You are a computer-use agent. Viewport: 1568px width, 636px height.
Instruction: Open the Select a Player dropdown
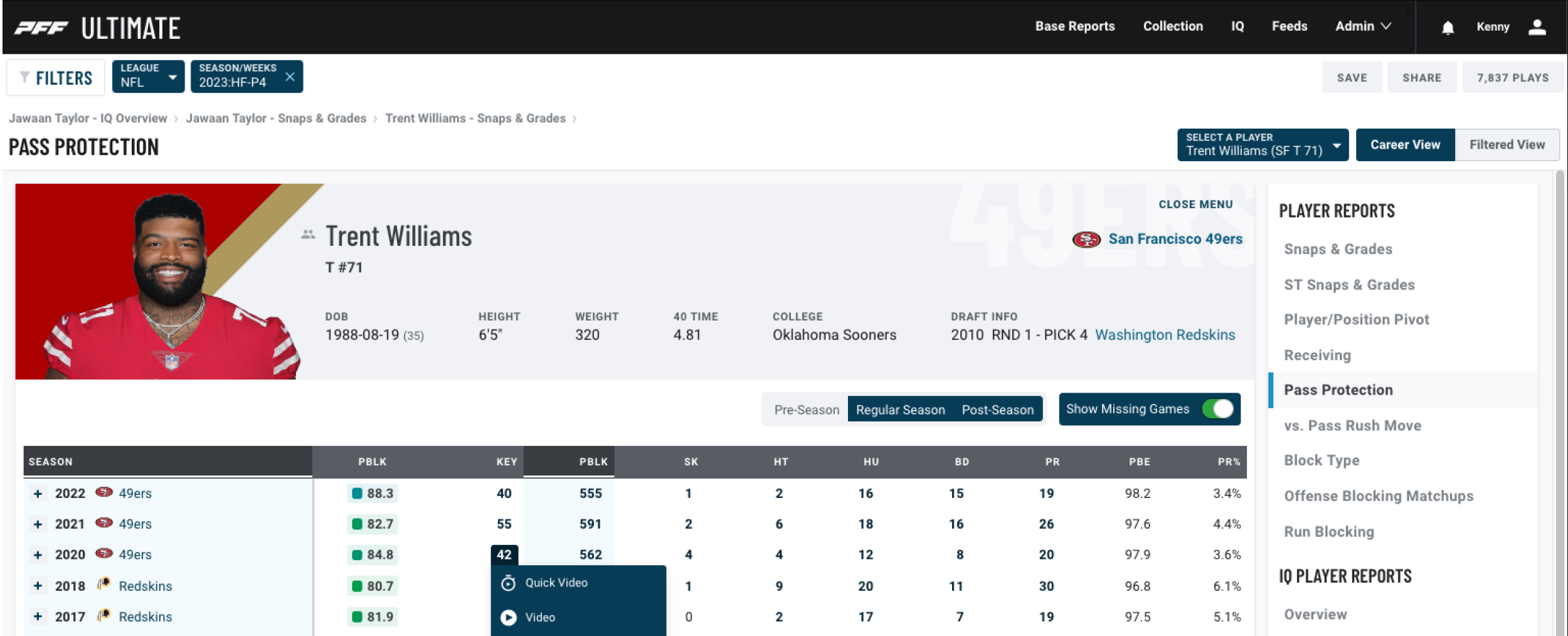tap(1262, 145)
